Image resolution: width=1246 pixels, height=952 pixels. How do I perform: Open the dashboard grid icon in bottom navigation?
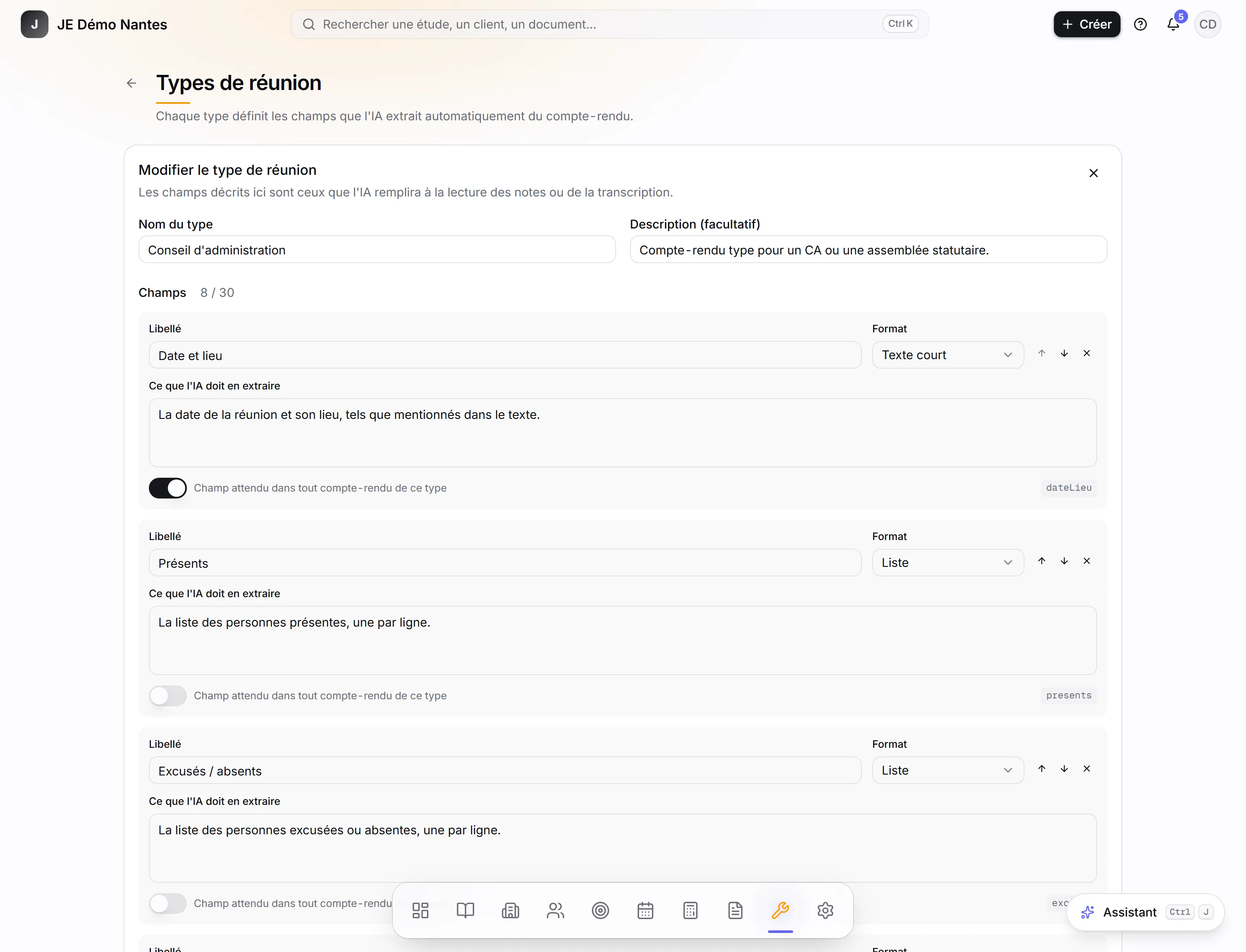[x=421, y=910]
